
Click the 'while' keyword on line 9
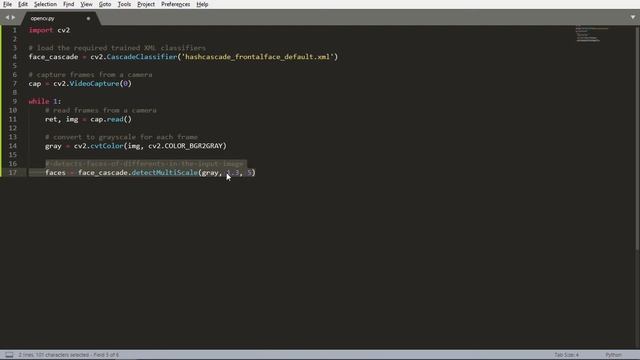39,101
